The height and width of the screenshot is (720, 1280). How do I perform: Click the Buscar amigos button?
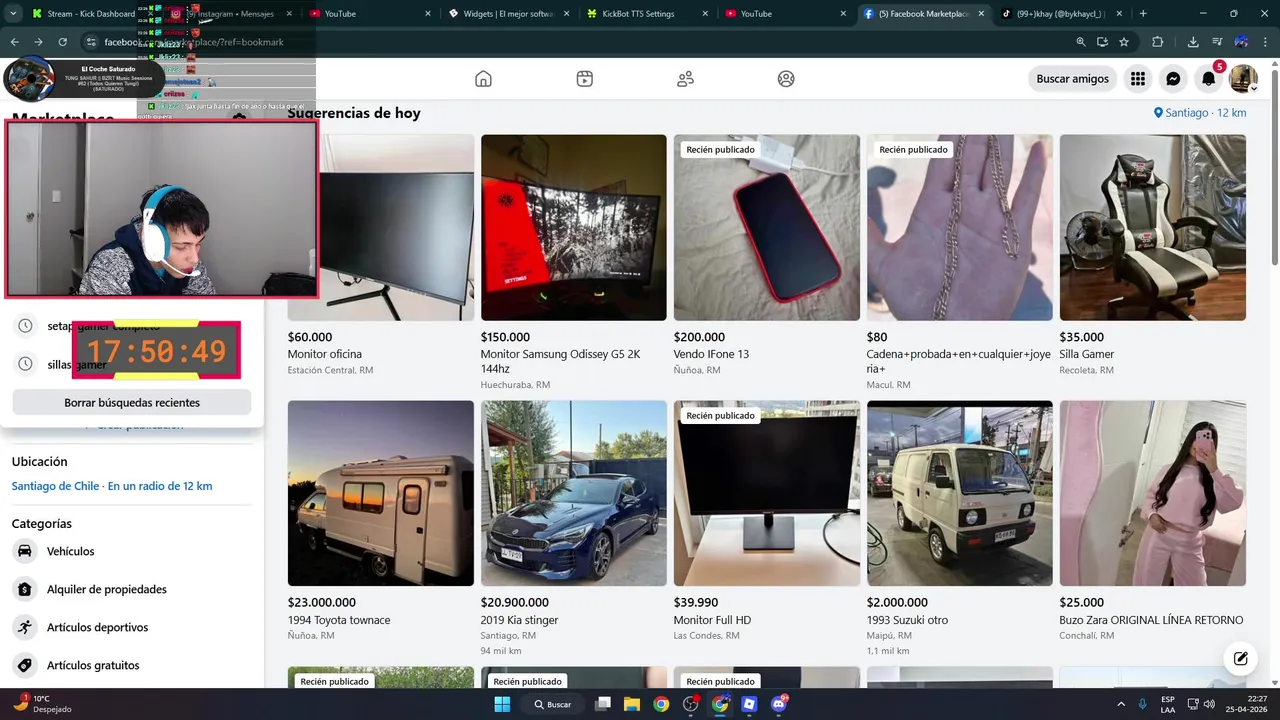(1072, 79)
